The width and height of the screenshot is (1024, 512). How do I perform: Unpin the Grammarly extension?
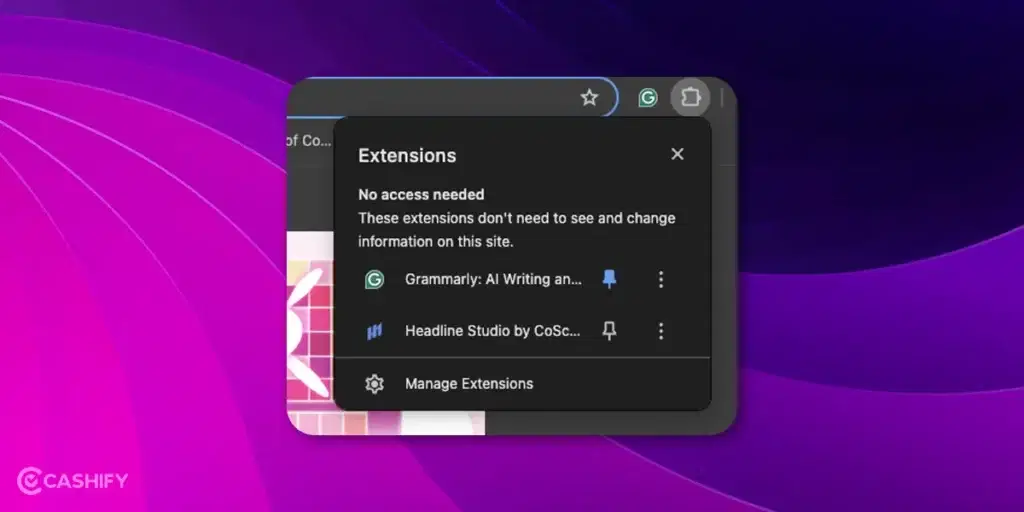click(x=609, y=280)
